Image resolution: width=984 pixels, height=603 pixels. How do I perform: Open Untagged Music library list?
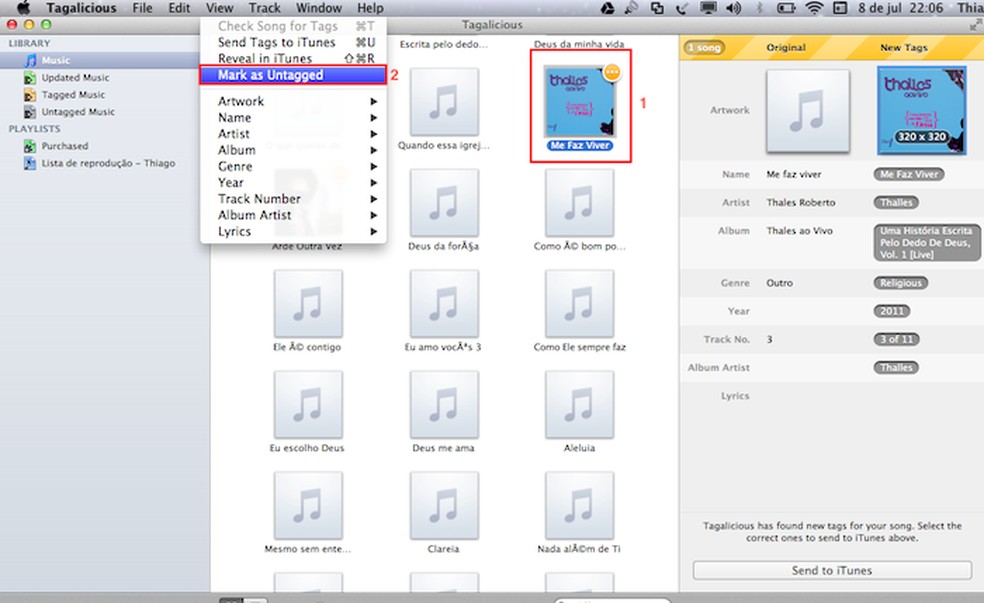pos(78,112)
